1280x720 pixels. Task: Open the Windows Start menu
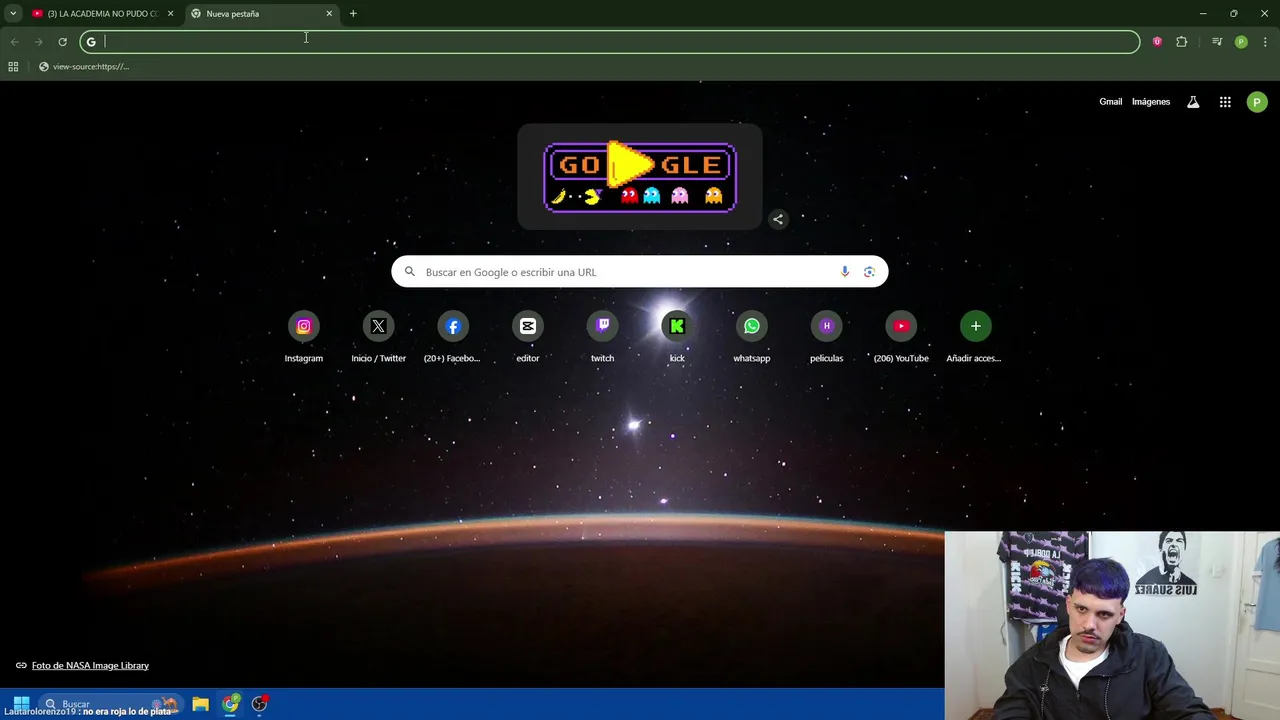point(21,704)
